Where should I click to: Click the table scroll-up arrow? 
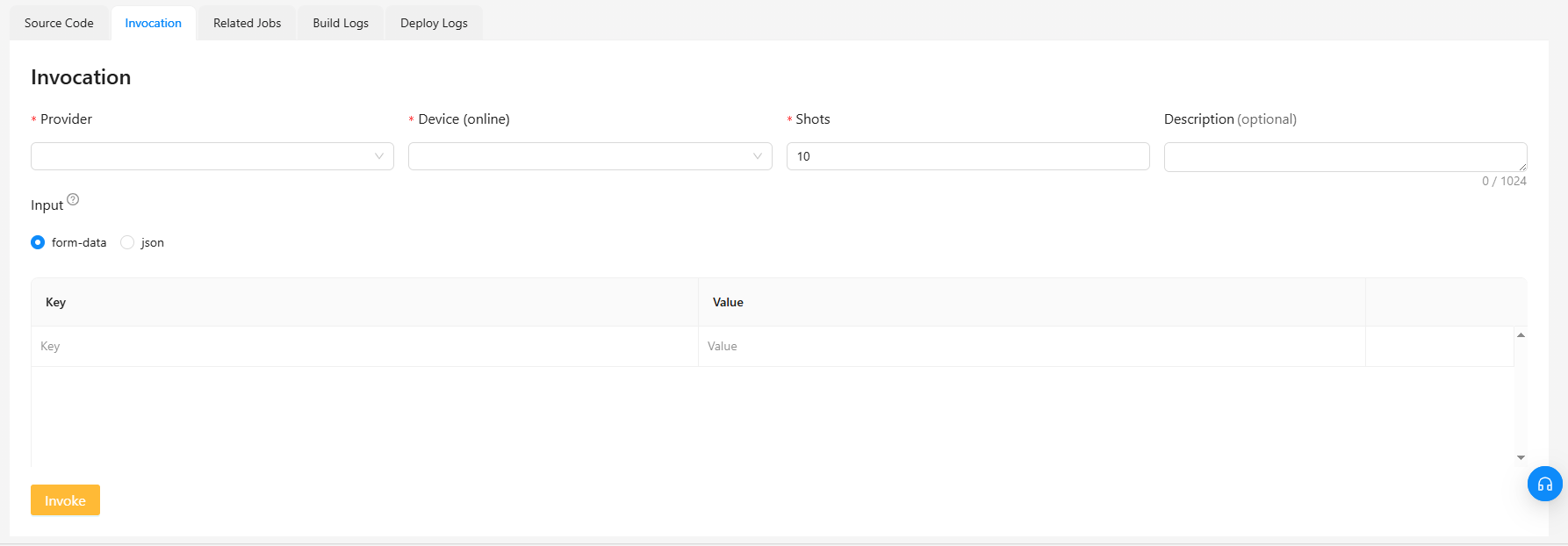(x=1521, y=335)
